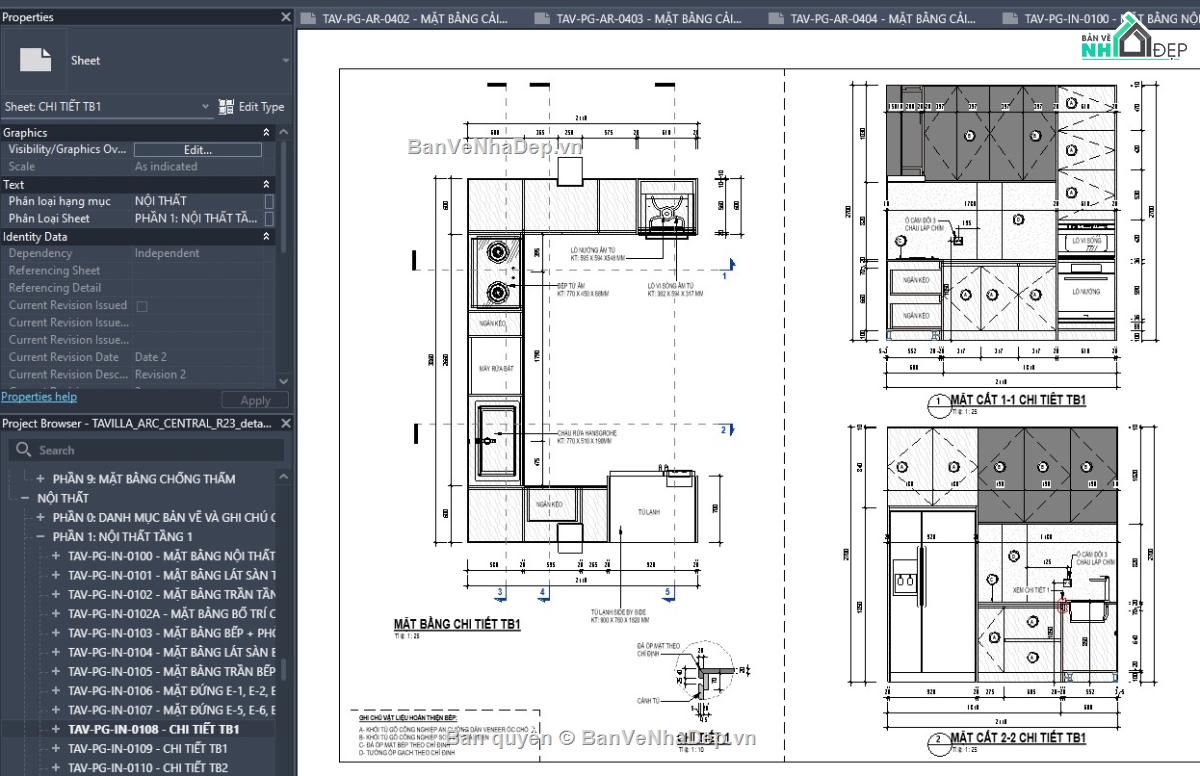This screenshot has width=1200, height=776.
Task: Click the Edit Type button label
Action: pyautogui.click(x=262, y=107)
